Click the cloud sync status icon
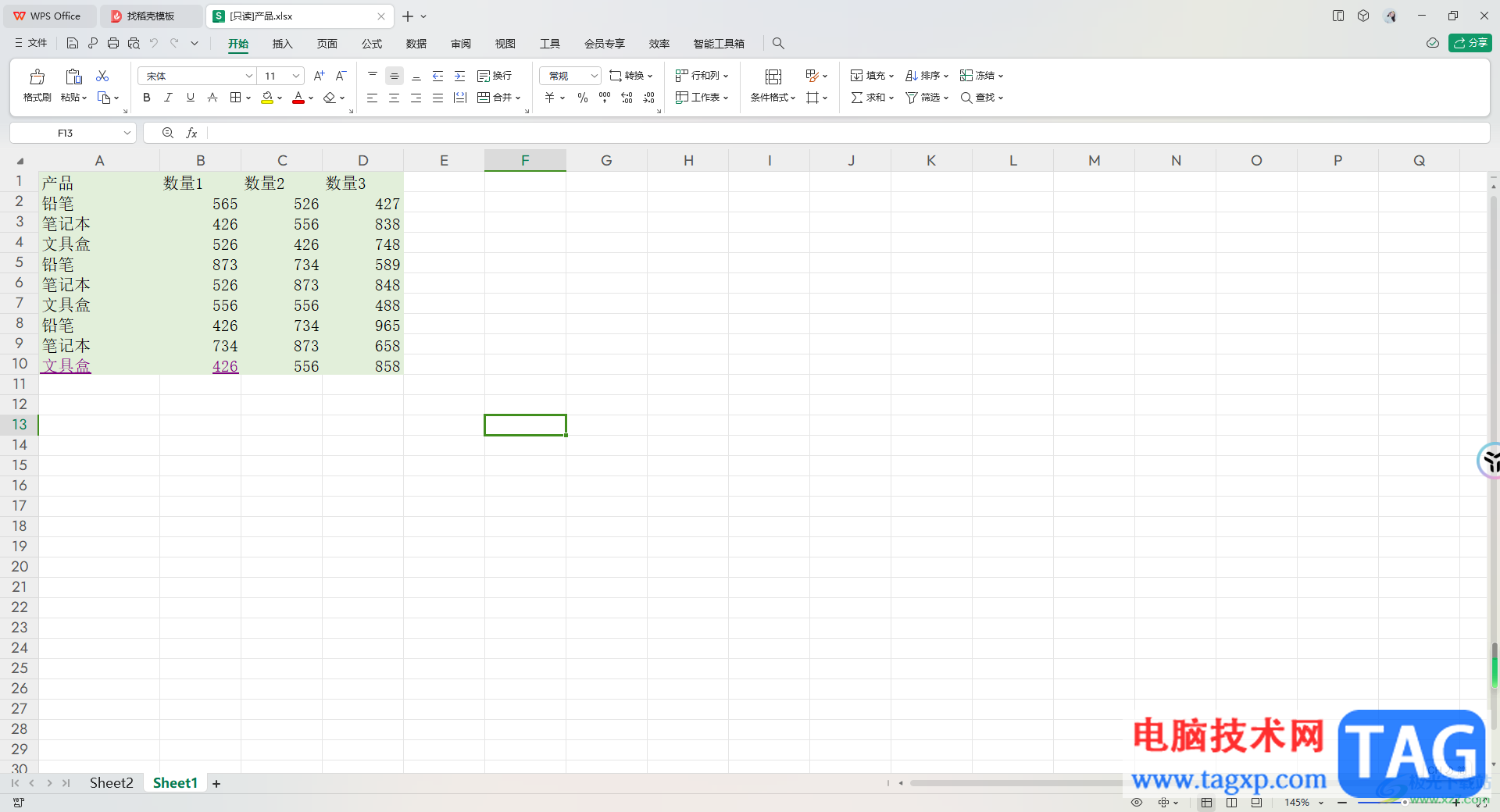The height and width of the screenshot is (812, 1500). (x=1433, y=43)
